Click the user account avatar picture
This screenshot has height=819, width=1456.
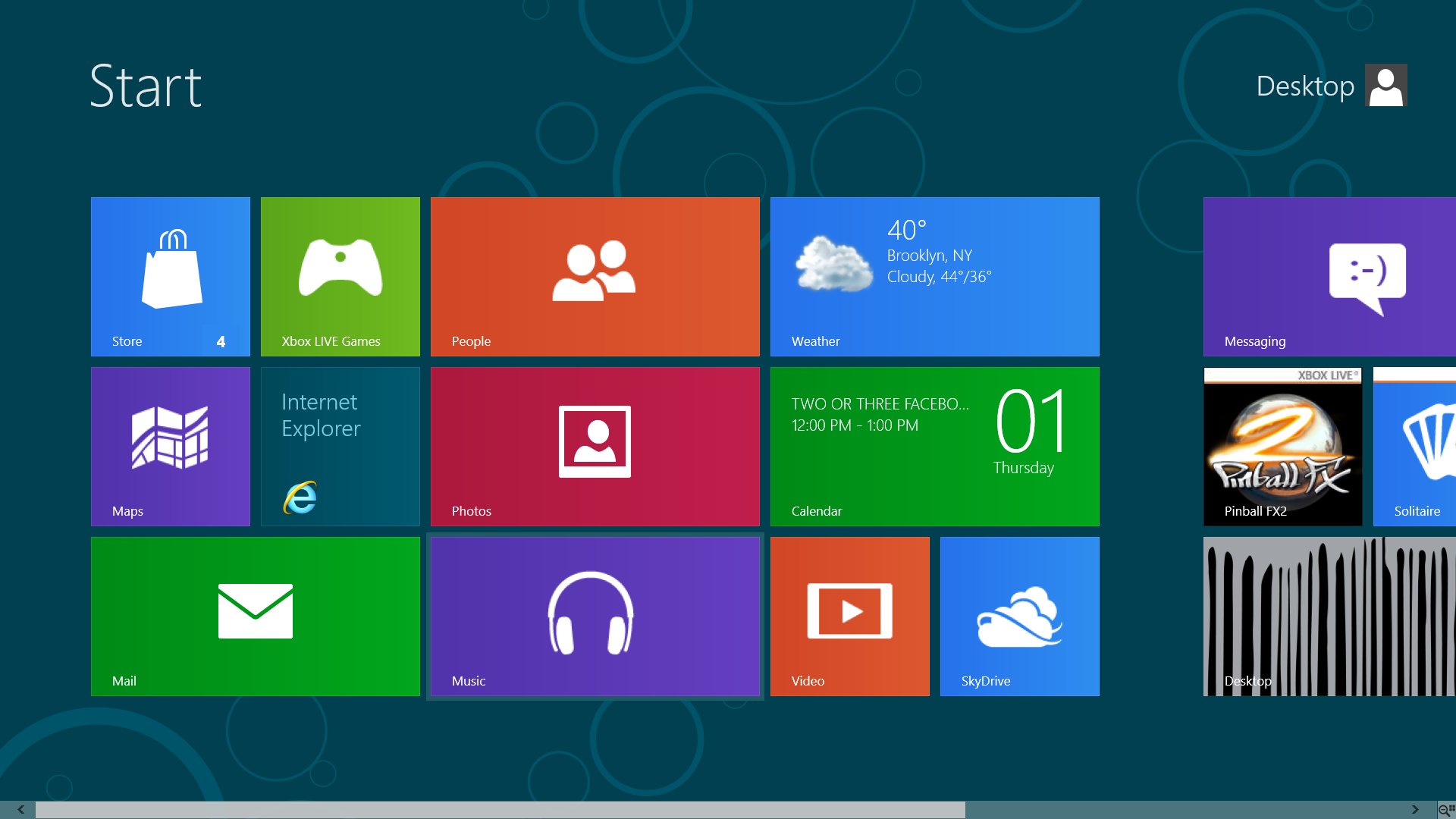[x=1385, y=85]
